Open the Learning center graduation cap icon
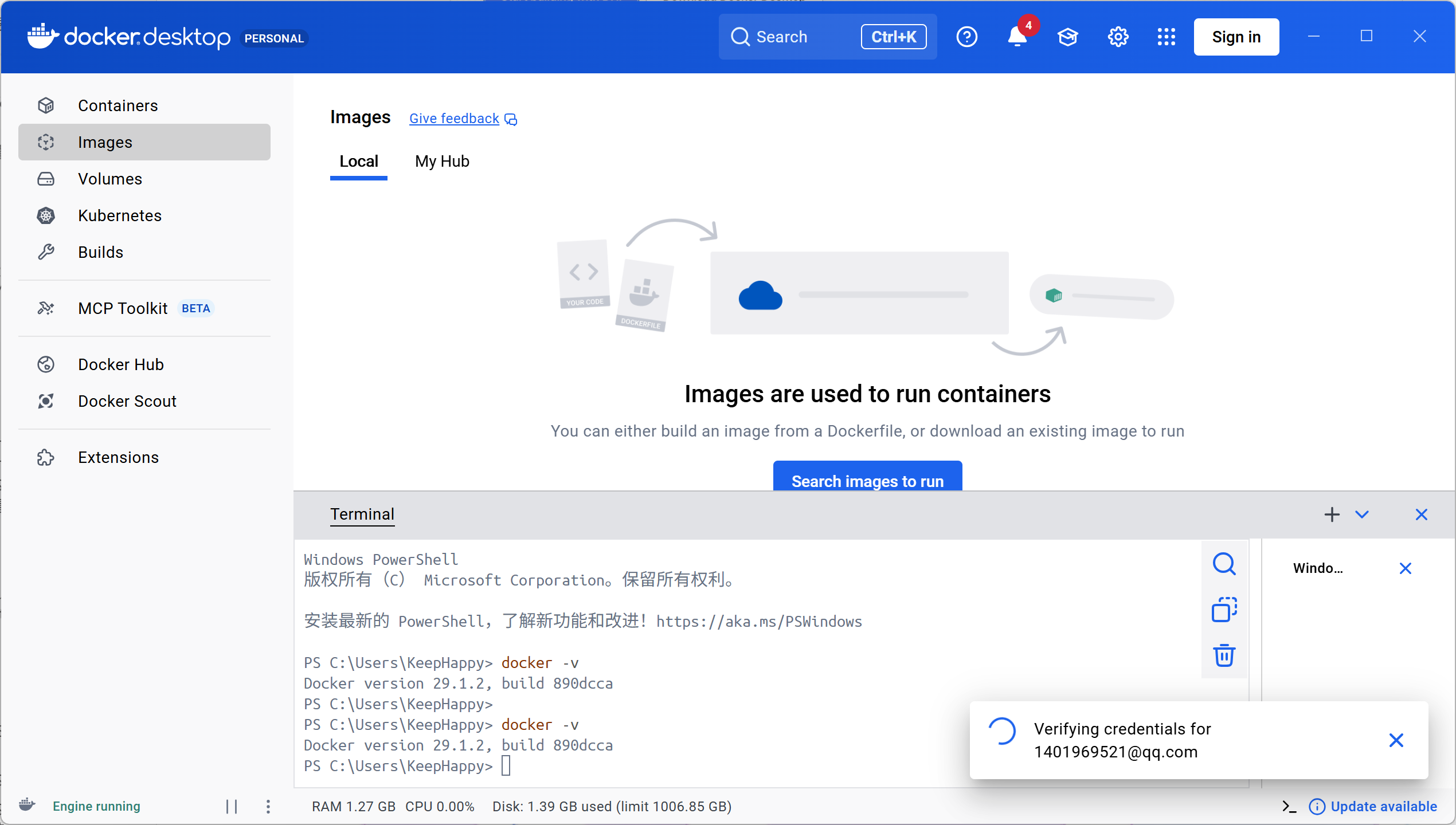This screenshot has height=825, width=1456. click(1067, 37)
